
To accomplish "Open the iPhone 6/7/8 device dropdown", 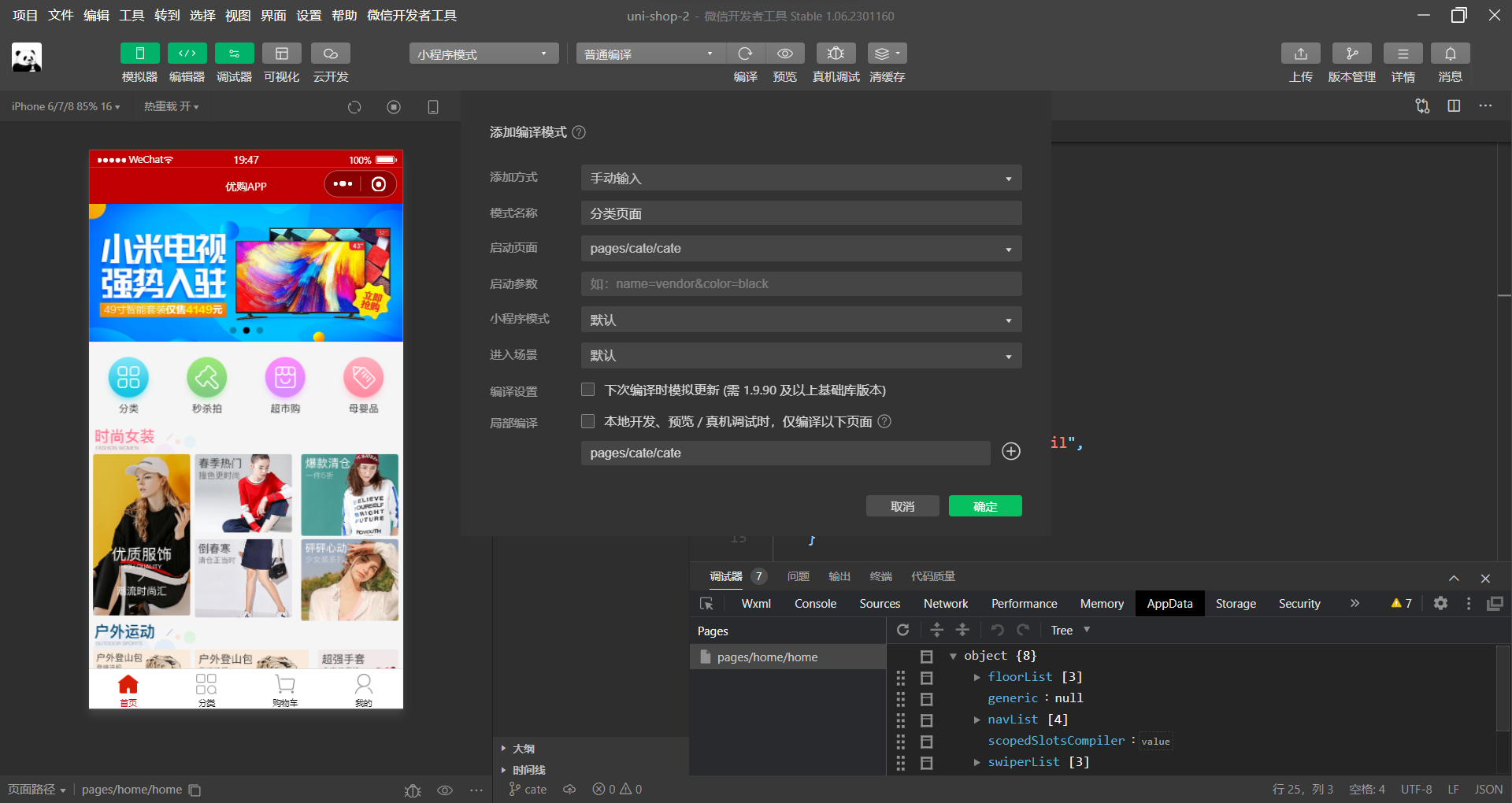I will [66, 106].
